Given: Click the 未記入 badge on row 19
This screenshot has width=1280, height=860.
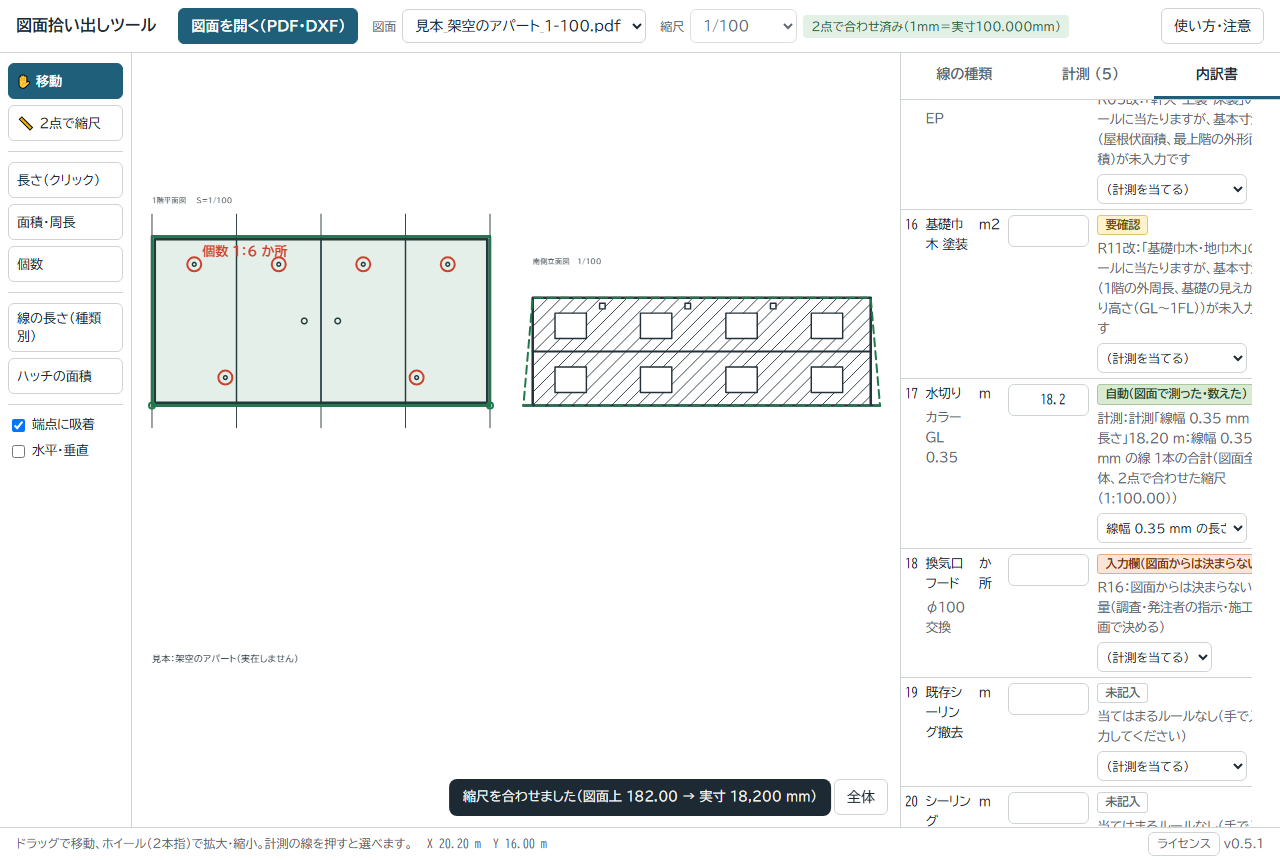Looking at the screenshot, I should [x=1122, y=692].
